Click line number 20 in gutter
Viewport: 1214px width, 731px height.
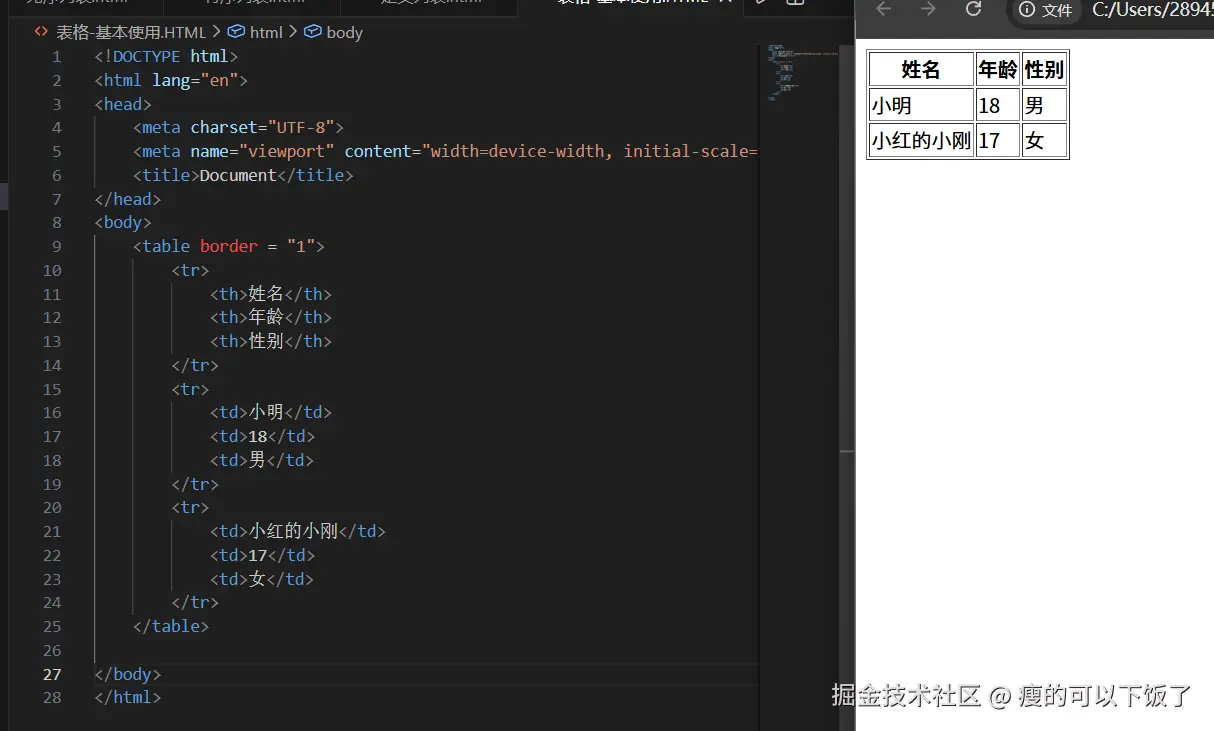52,507
